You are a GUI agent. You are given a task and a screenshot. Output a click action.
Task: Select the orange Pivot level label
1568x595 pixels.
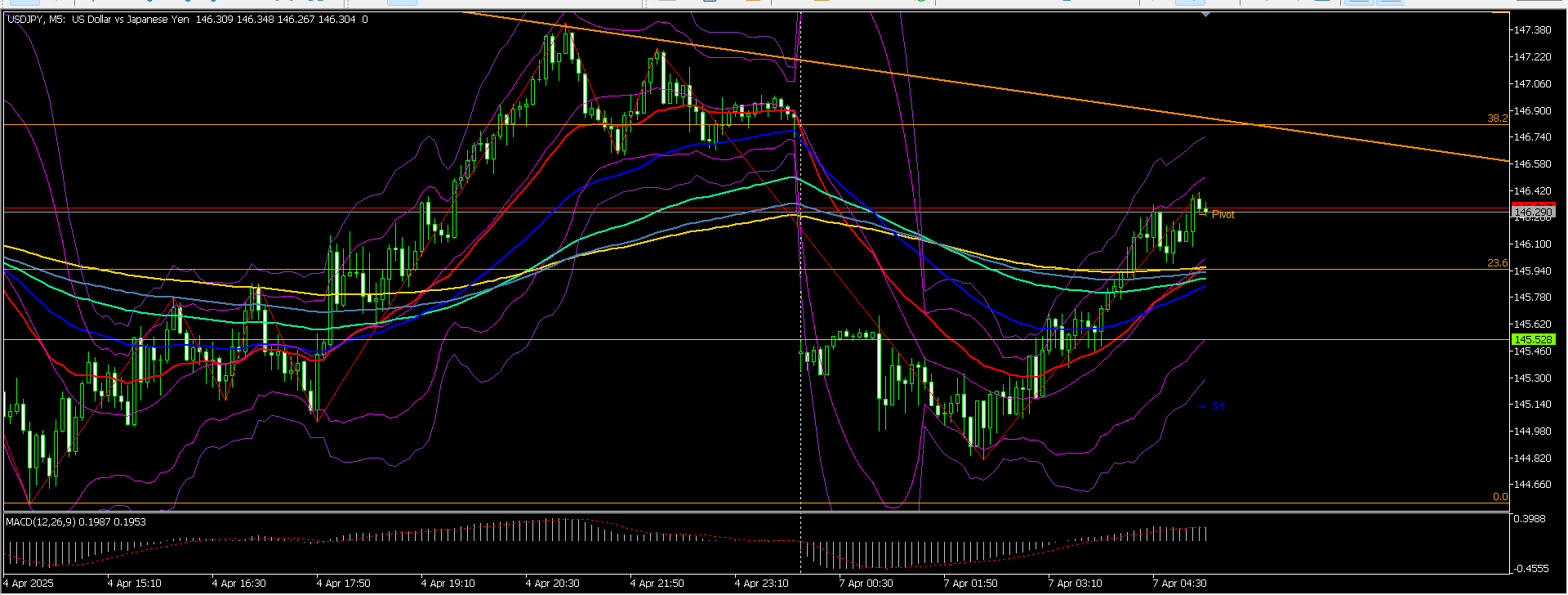click(1223, 215)
